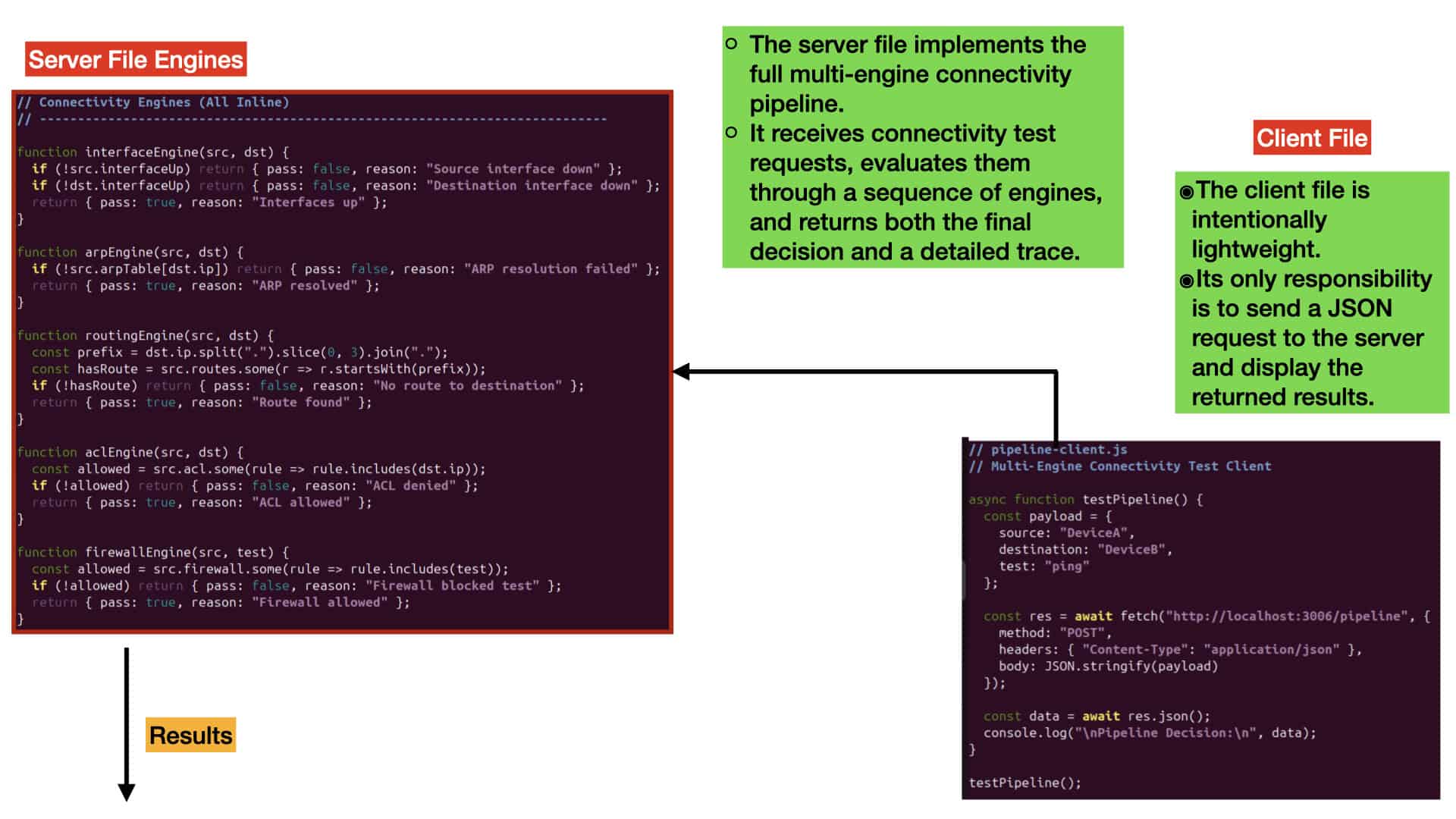Click the line with "Source interface down"
This screenshot has width=1456, height=819.
pyautogui.click(x=327, y=169)
